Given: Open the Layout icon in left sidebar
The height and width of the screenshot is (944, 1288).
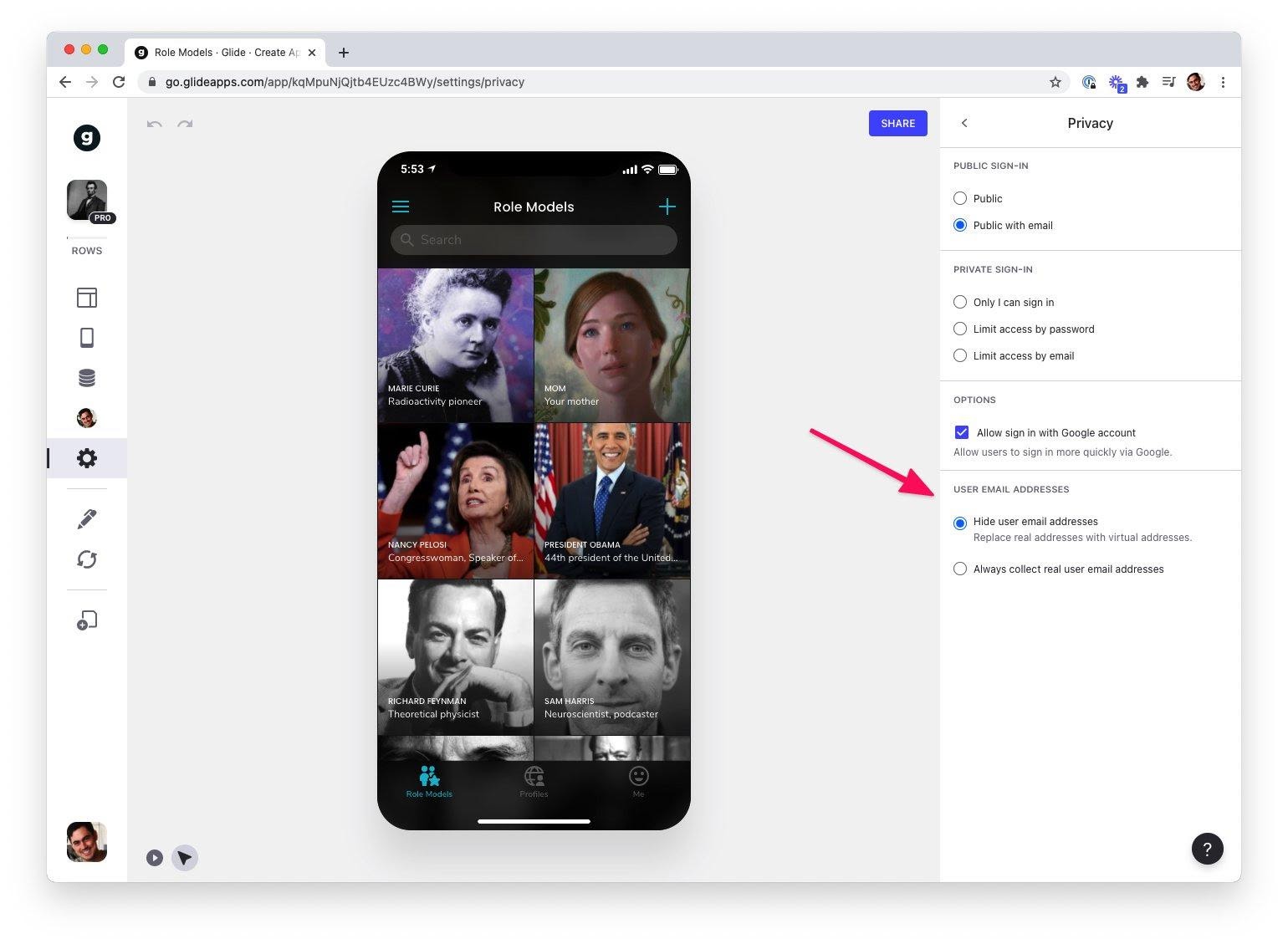Looking at the screenshot, I should 87,298.
